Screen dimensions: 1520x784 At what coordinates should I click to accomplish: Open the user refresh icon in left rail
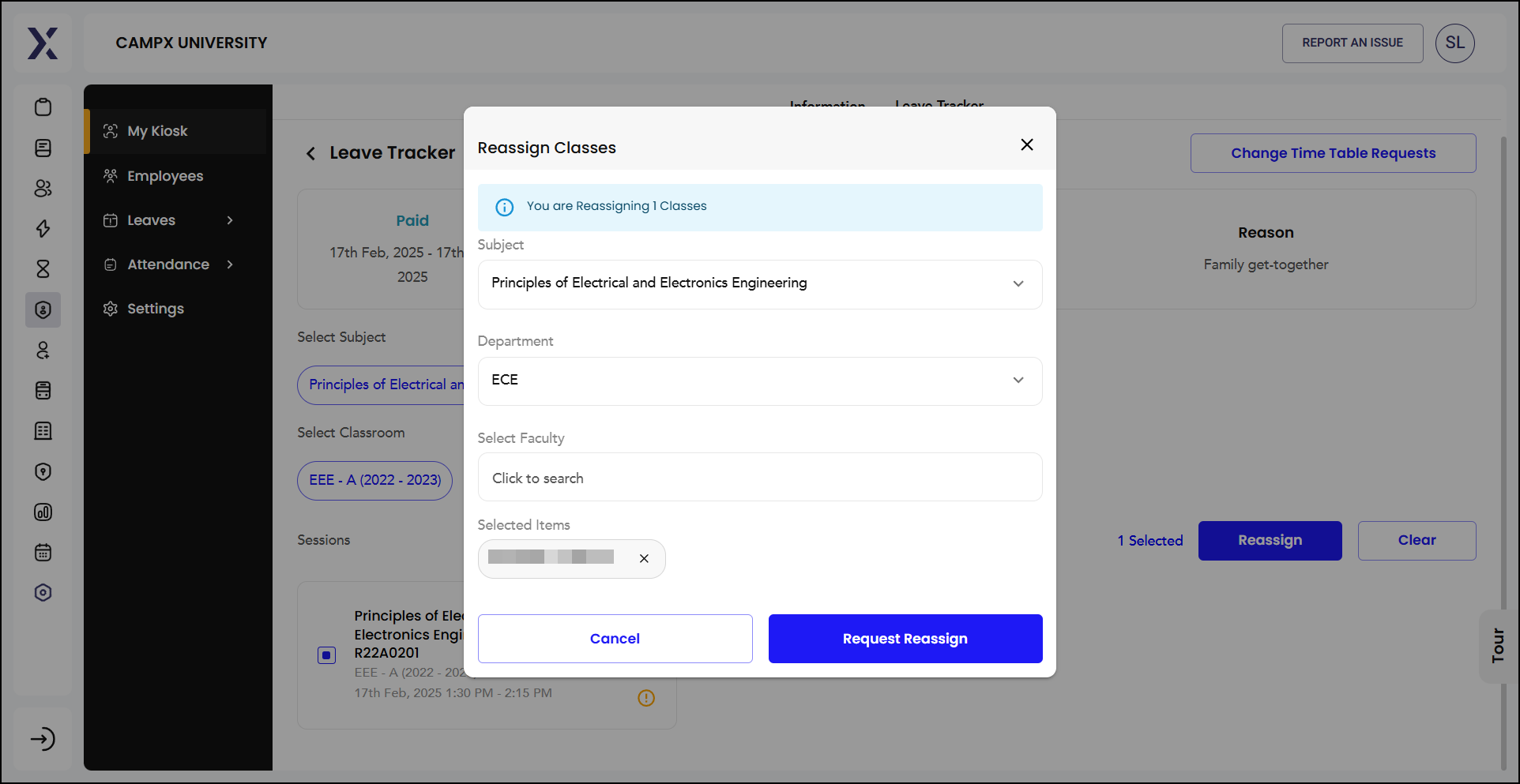43,350
